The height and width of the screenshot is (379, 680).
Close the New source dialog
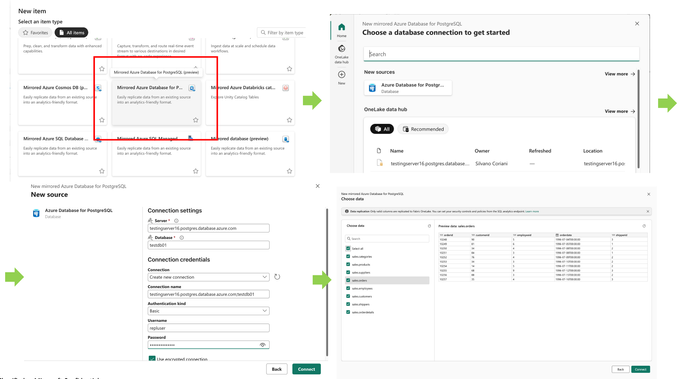(x=317, y=186)
